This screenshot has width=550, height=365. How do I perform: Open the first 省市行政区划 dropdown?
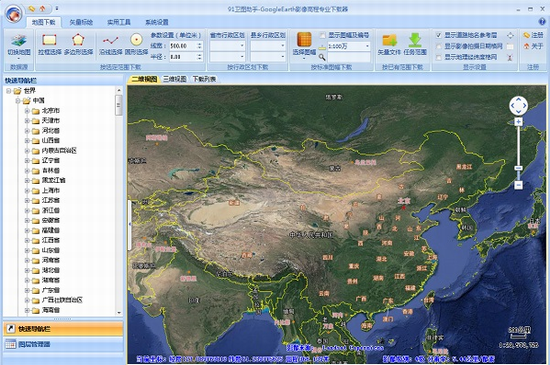coord(227,46)
